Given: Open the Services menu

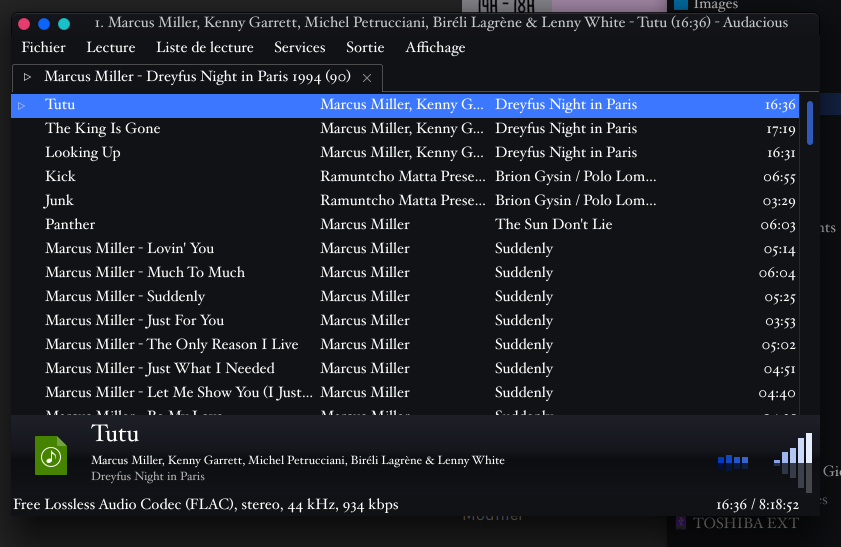Looking at the screenshot, I should click(x=300, y=47).
